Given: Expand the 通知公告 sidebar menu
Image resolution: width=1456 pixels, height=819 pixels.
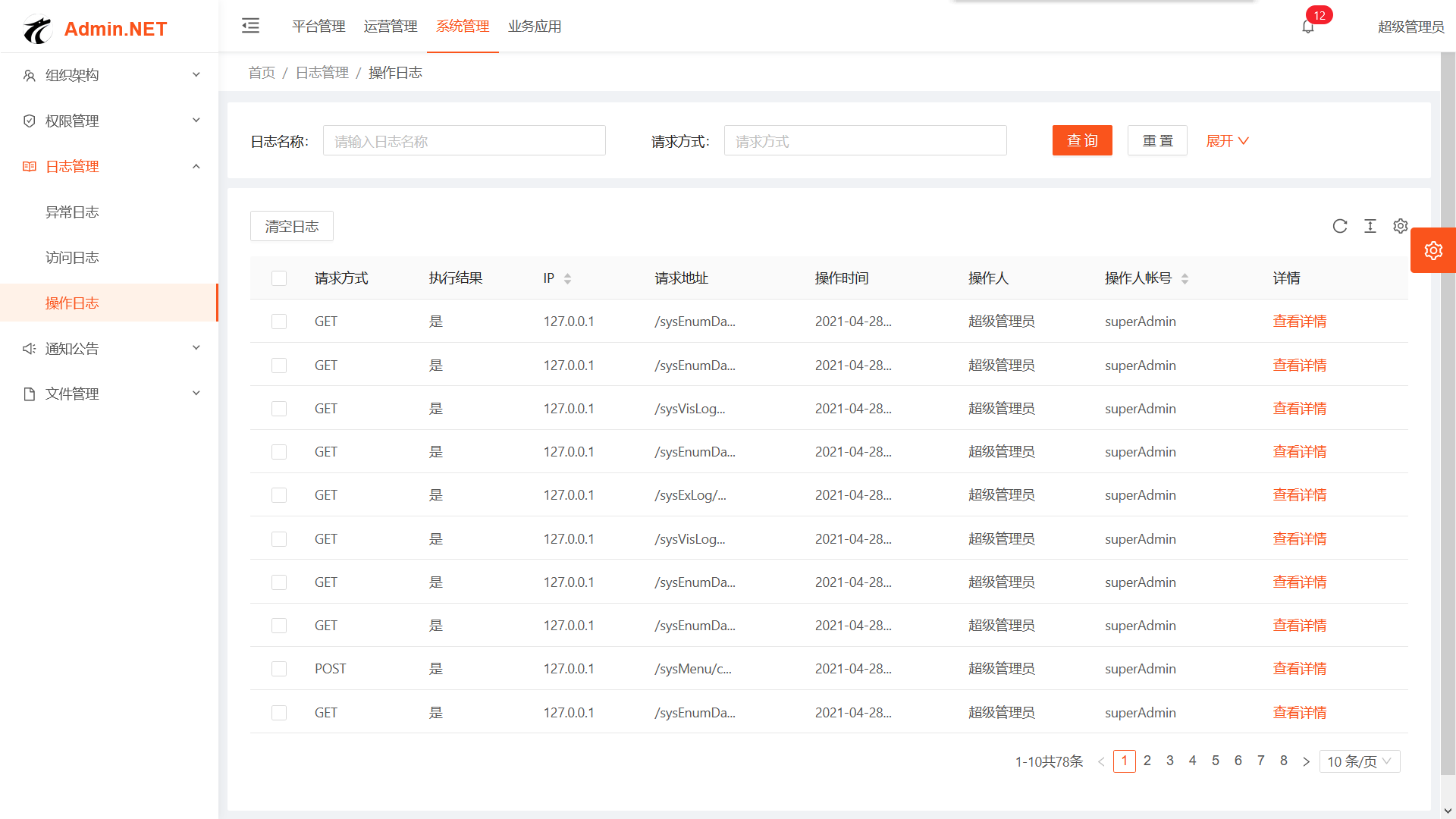Looking at the screenshot, I should click(109, 348).
